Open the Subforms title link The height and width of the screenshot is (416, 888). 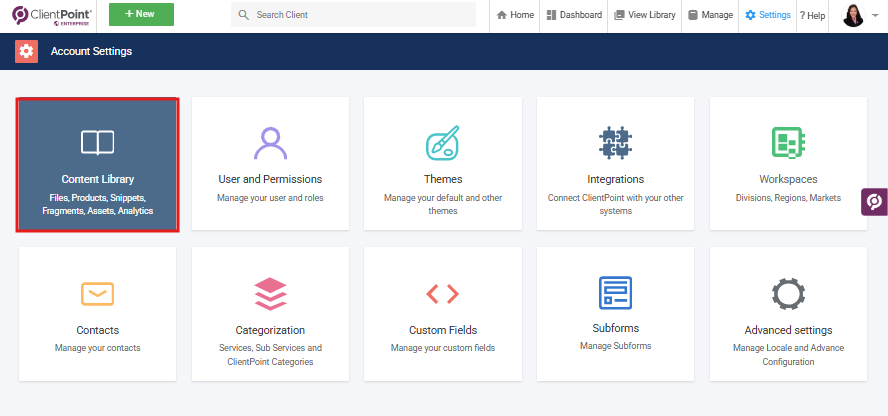pyautogui.click(x=616, y=328)
